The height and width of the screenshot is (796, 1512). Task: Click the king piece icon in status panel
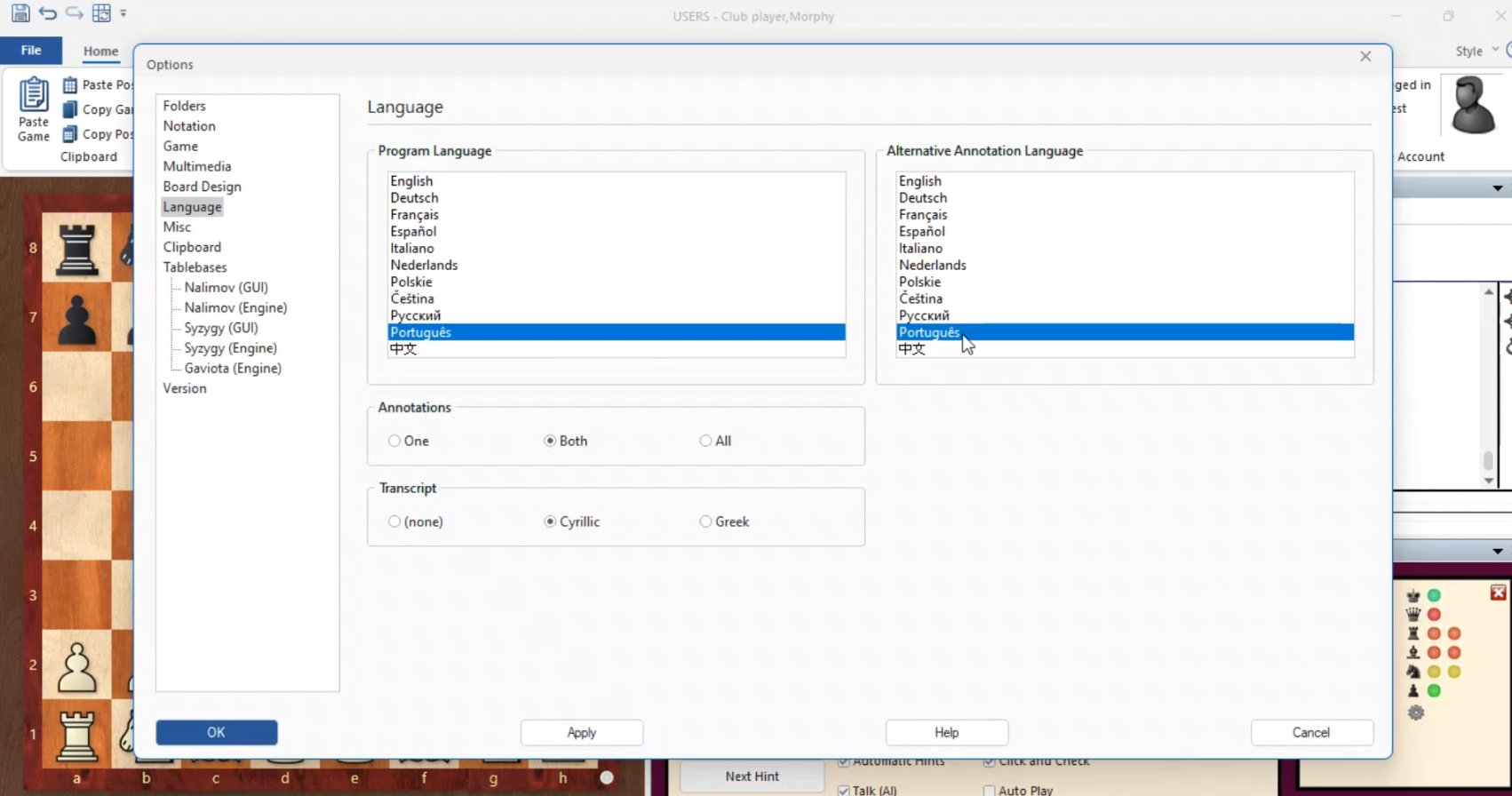(1413, 595)
